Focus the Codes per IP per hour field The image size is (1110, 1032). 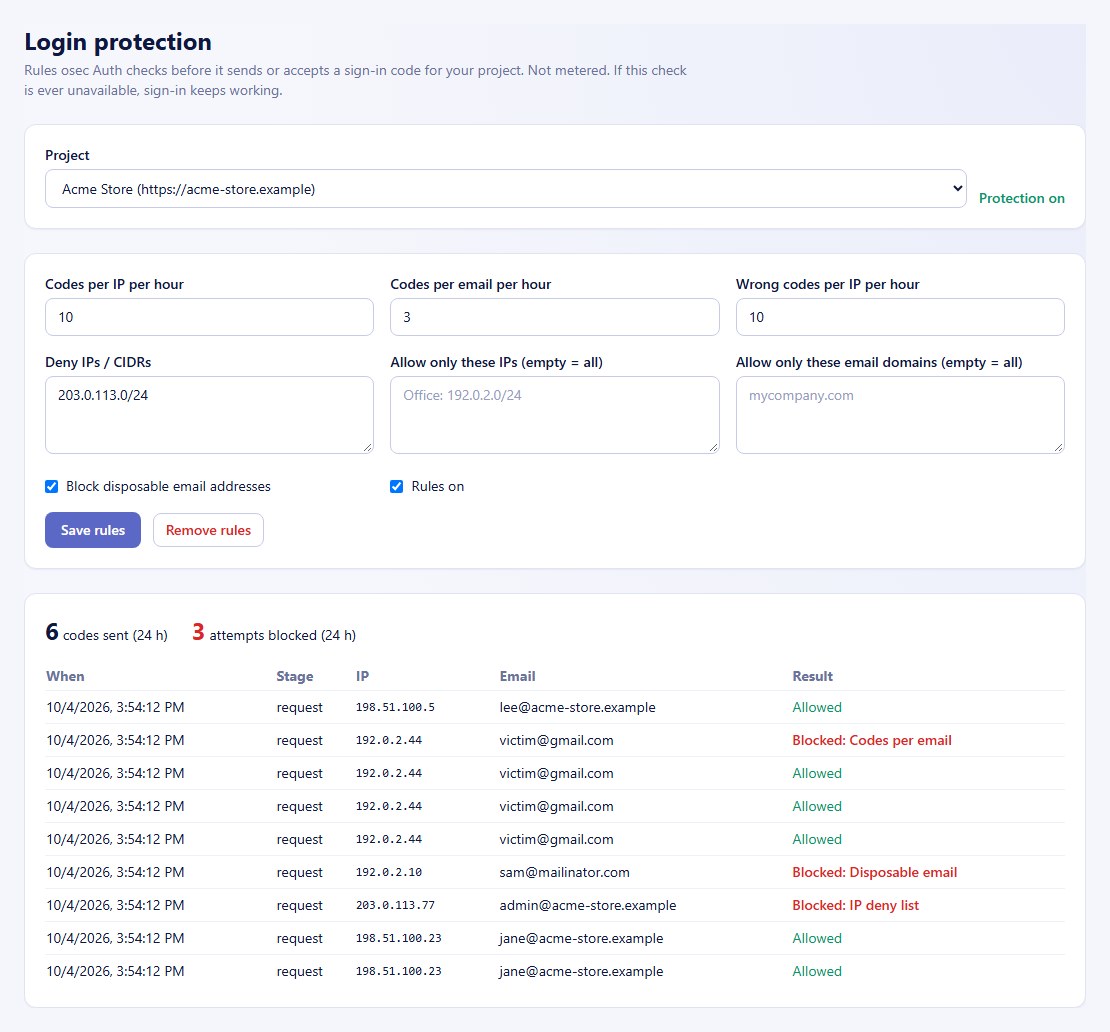pos(209,317)
